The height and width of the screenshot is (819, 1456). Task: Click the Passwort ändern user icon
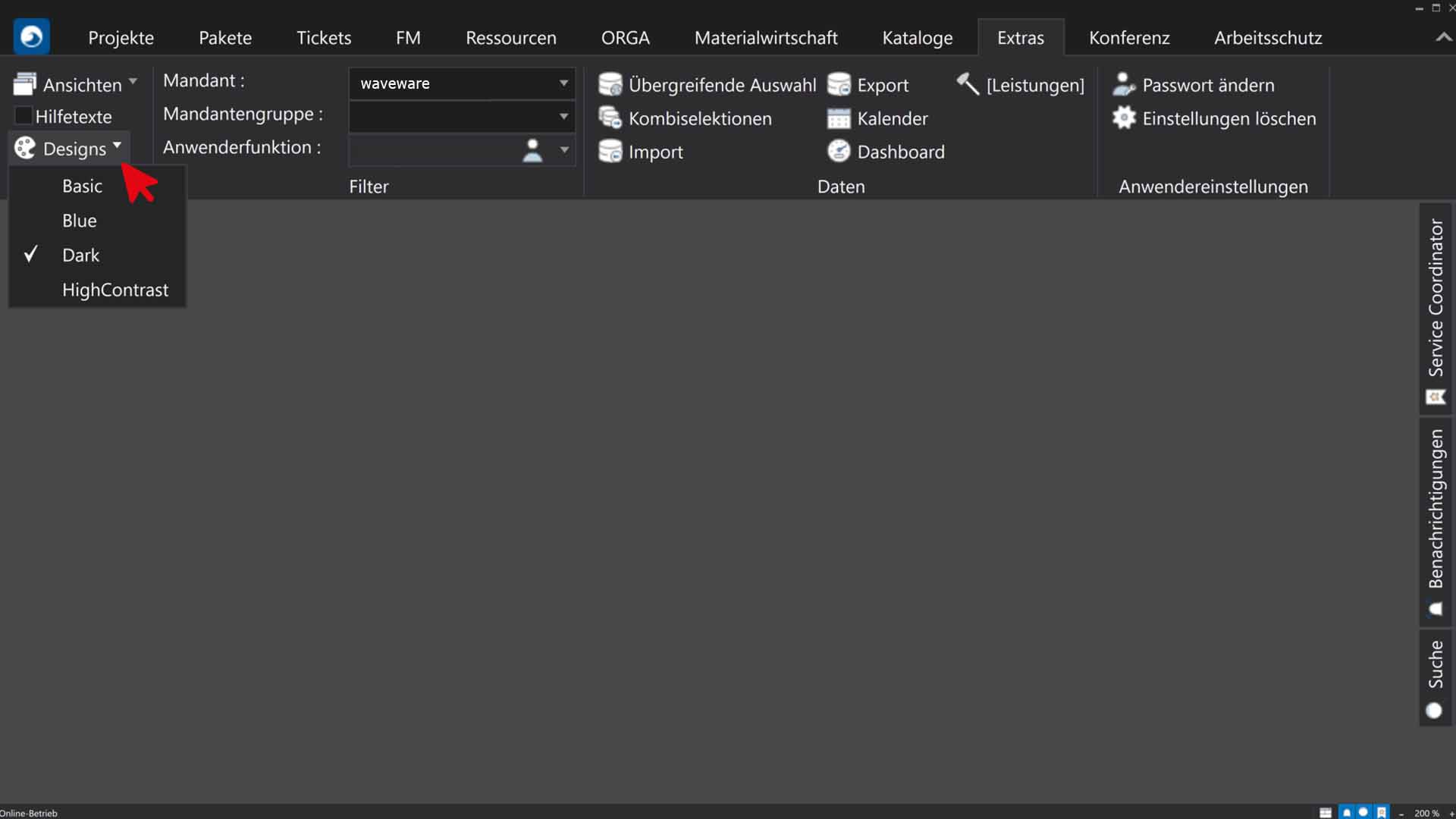(1124, 84)
